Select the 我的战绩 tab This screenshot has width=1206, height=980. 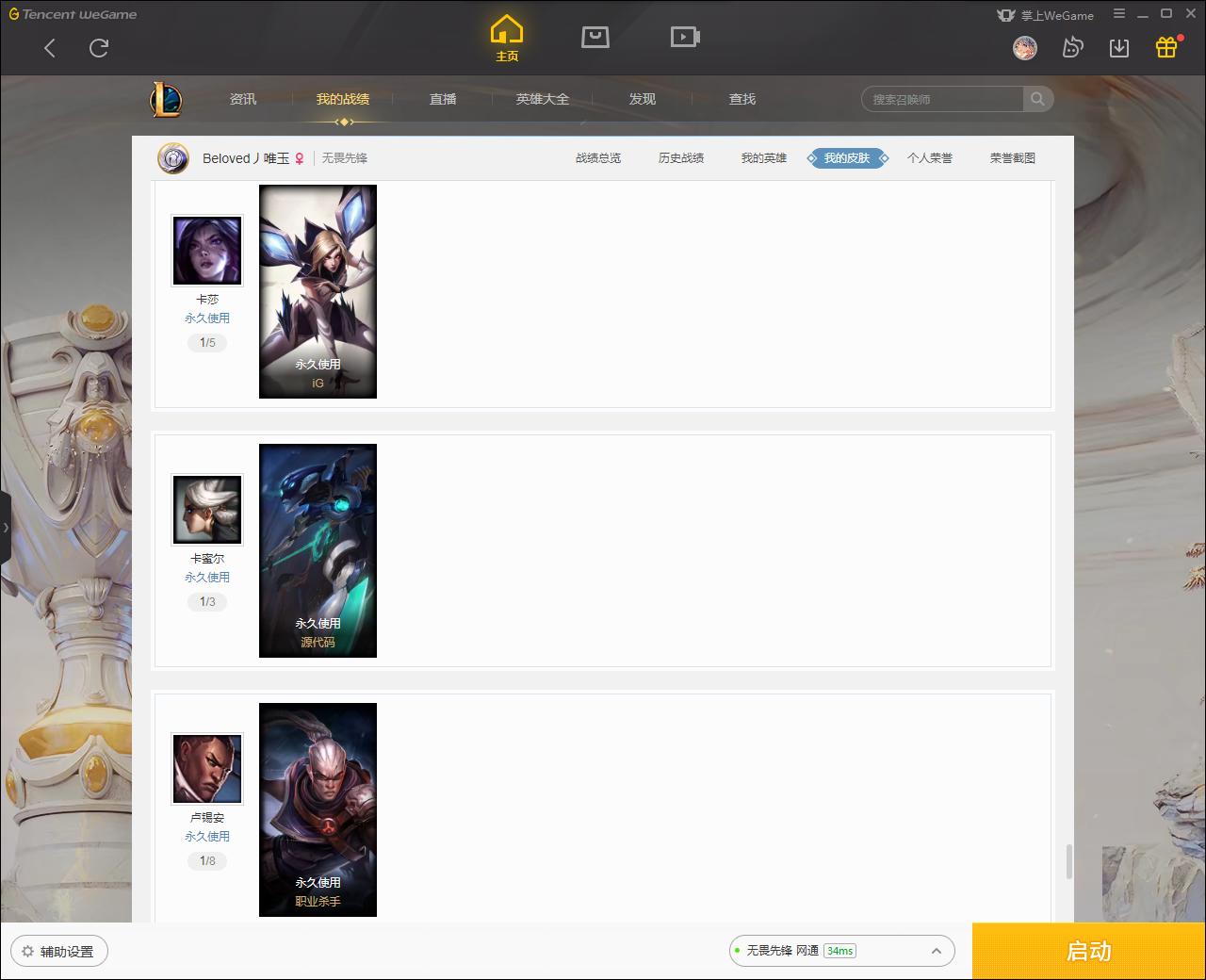[343, 99]
